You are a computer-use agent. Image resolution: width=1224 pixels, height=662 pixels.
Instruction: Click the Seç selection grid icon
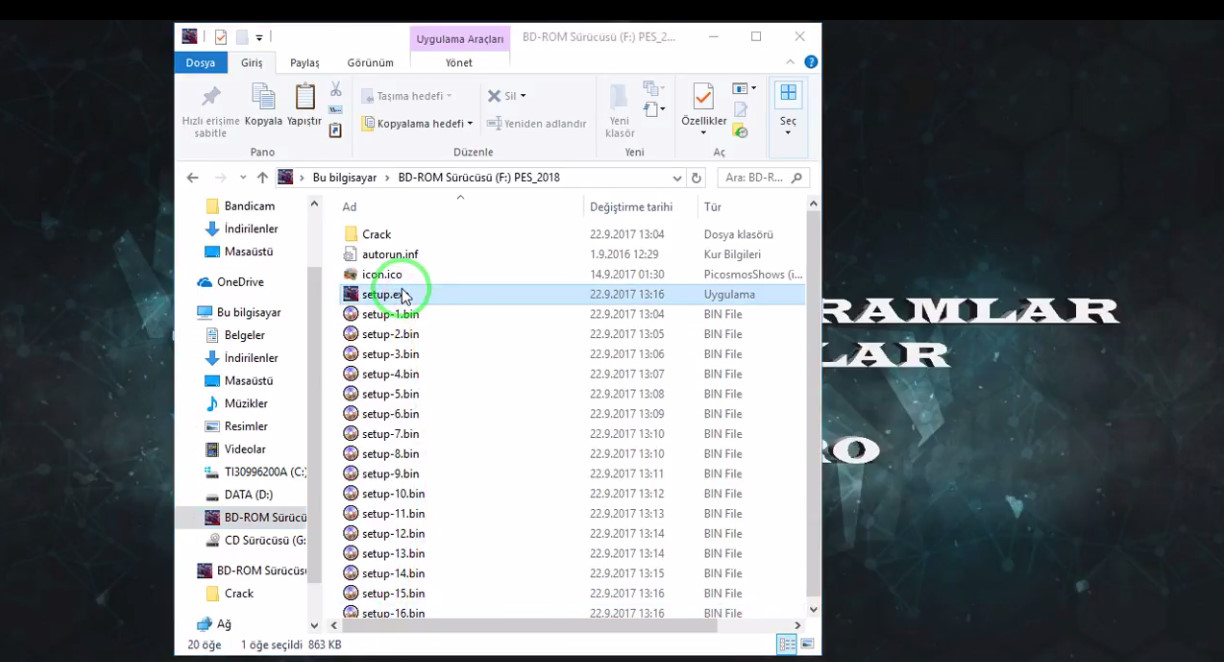pos(788,93)
